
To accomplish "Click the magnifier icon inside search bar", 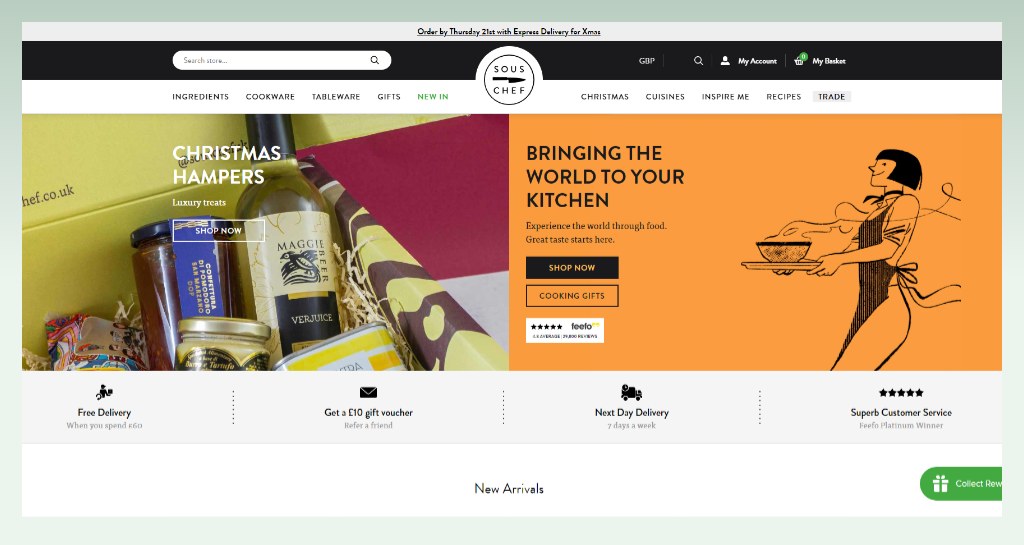I will pos(375,60).
